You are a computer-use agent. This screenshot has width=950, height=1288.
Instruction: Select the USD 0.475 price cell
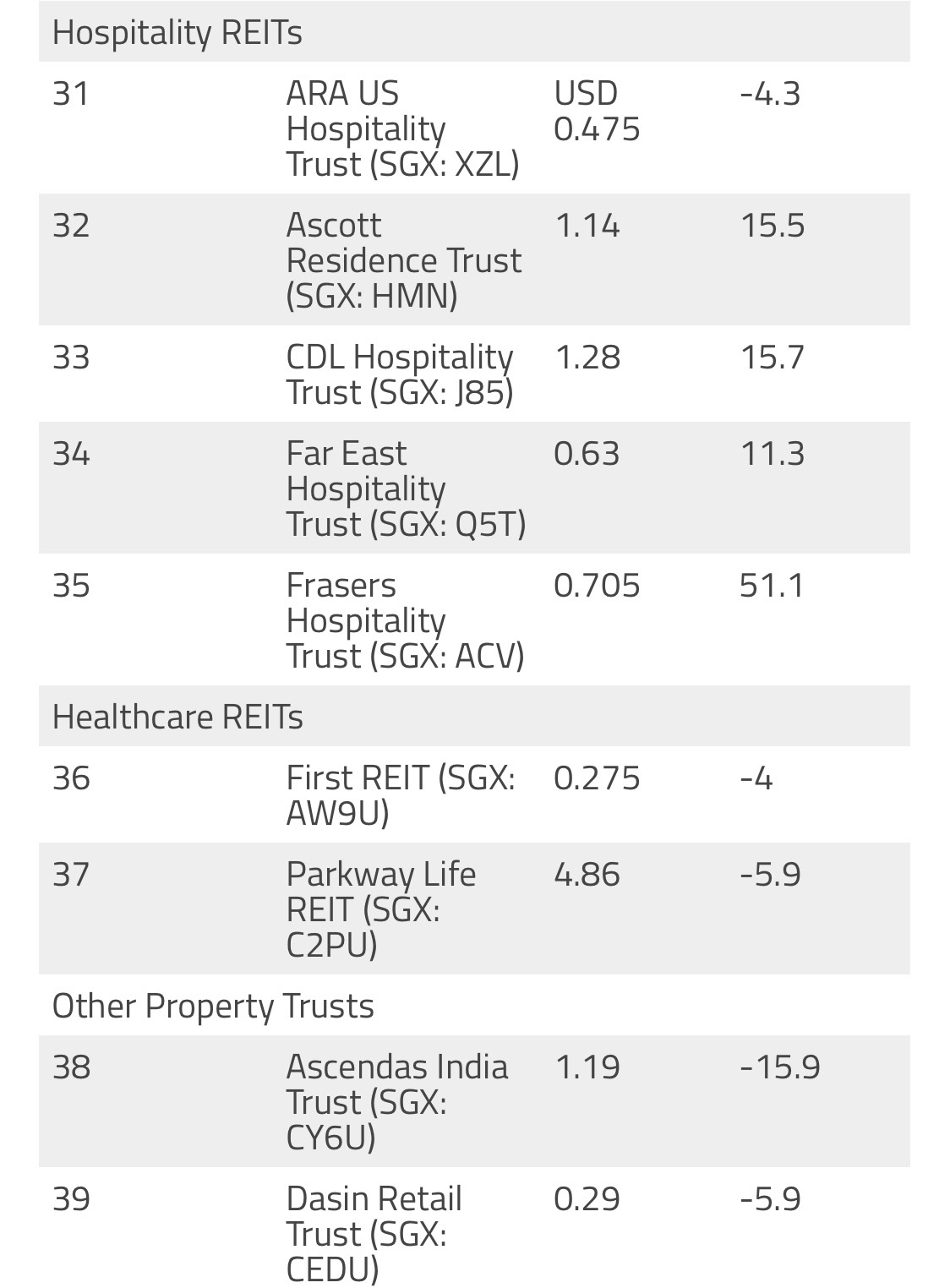[x=597, y=111]
